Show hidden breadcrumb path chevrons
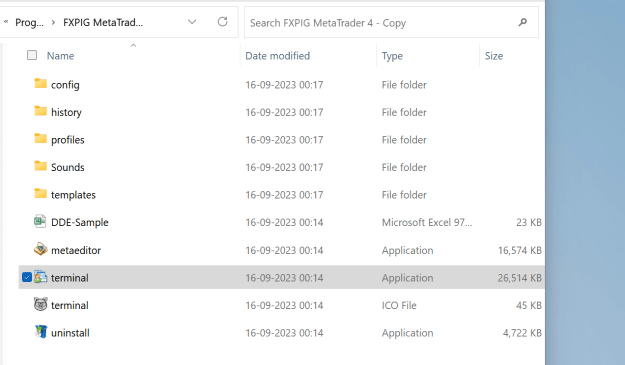The height and width of the screenshot is (365, 625). click(x=6, y=22)
